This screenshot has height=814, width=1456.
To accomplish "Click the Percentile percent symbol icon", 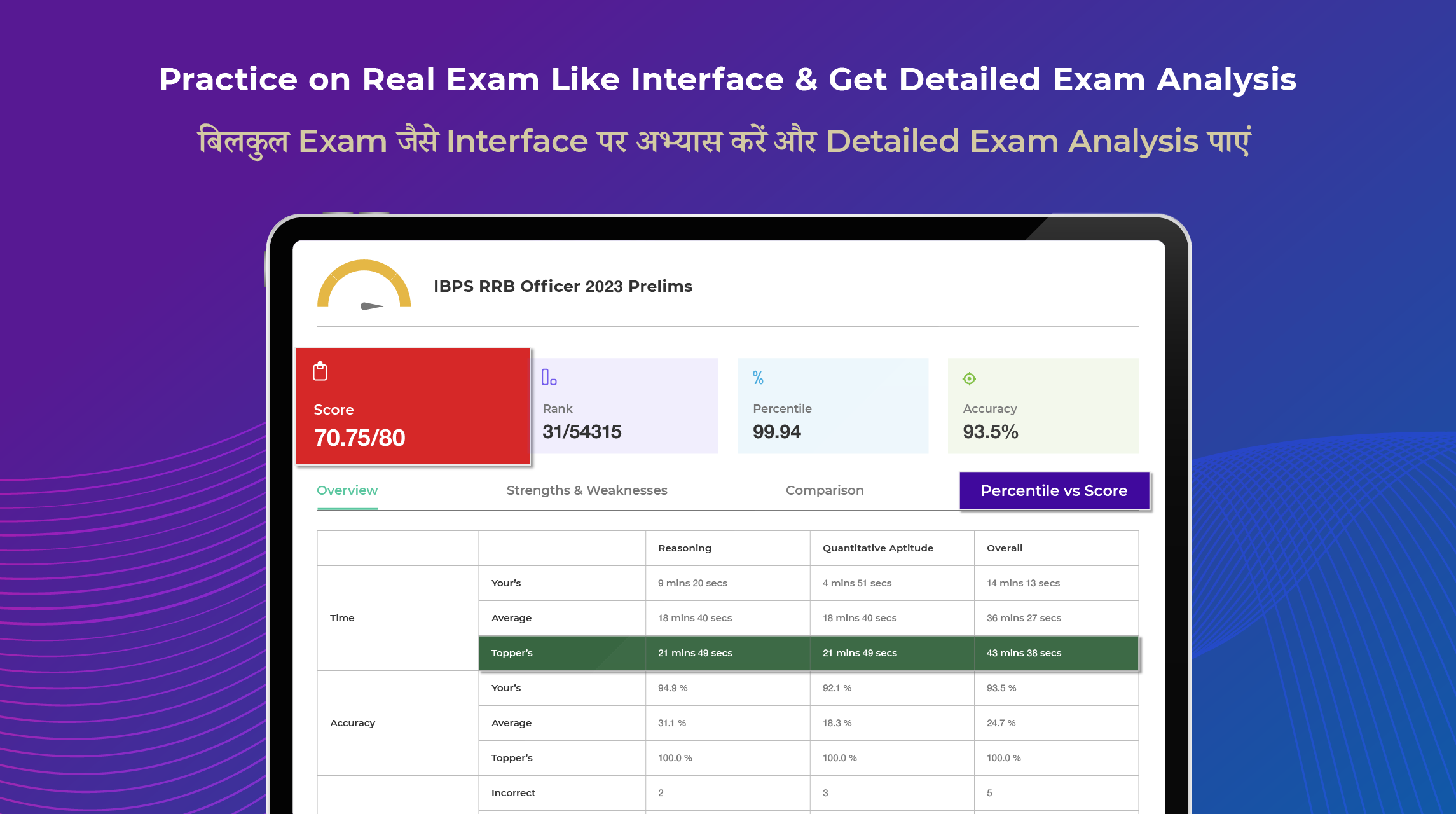I will point(758,378).
